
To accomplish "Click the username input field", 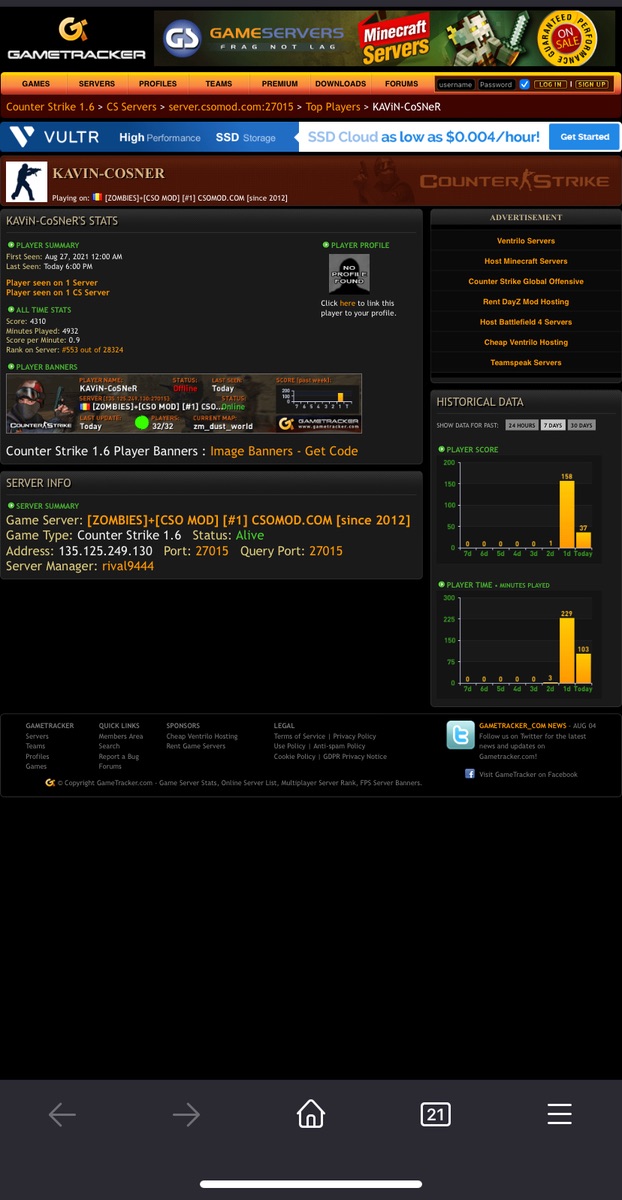I will tap(455, 84).
